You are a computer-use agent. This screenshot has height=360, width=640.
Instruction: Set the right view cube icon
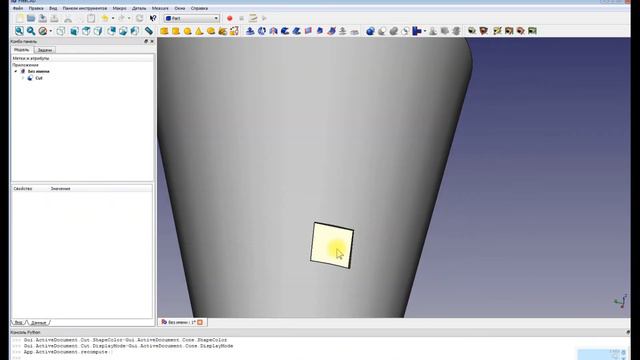point(98,31)
